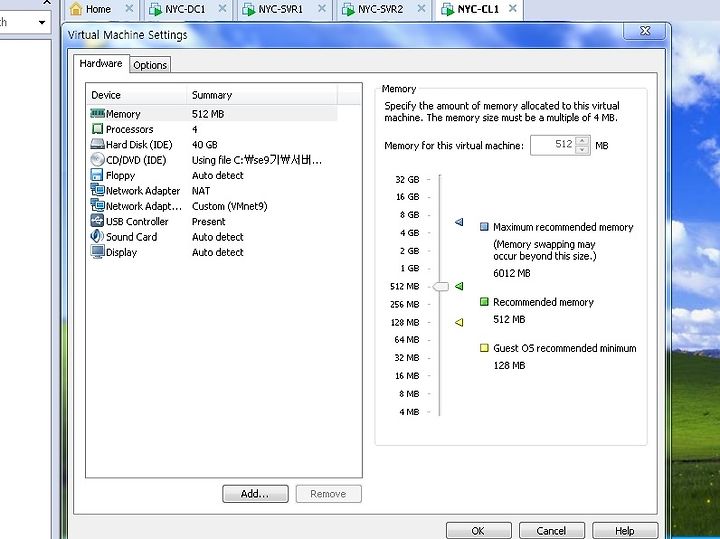Click the Custom (VMnet9) summary text
Viewport: 720px width, 539px height.
[x=230, y=206]
